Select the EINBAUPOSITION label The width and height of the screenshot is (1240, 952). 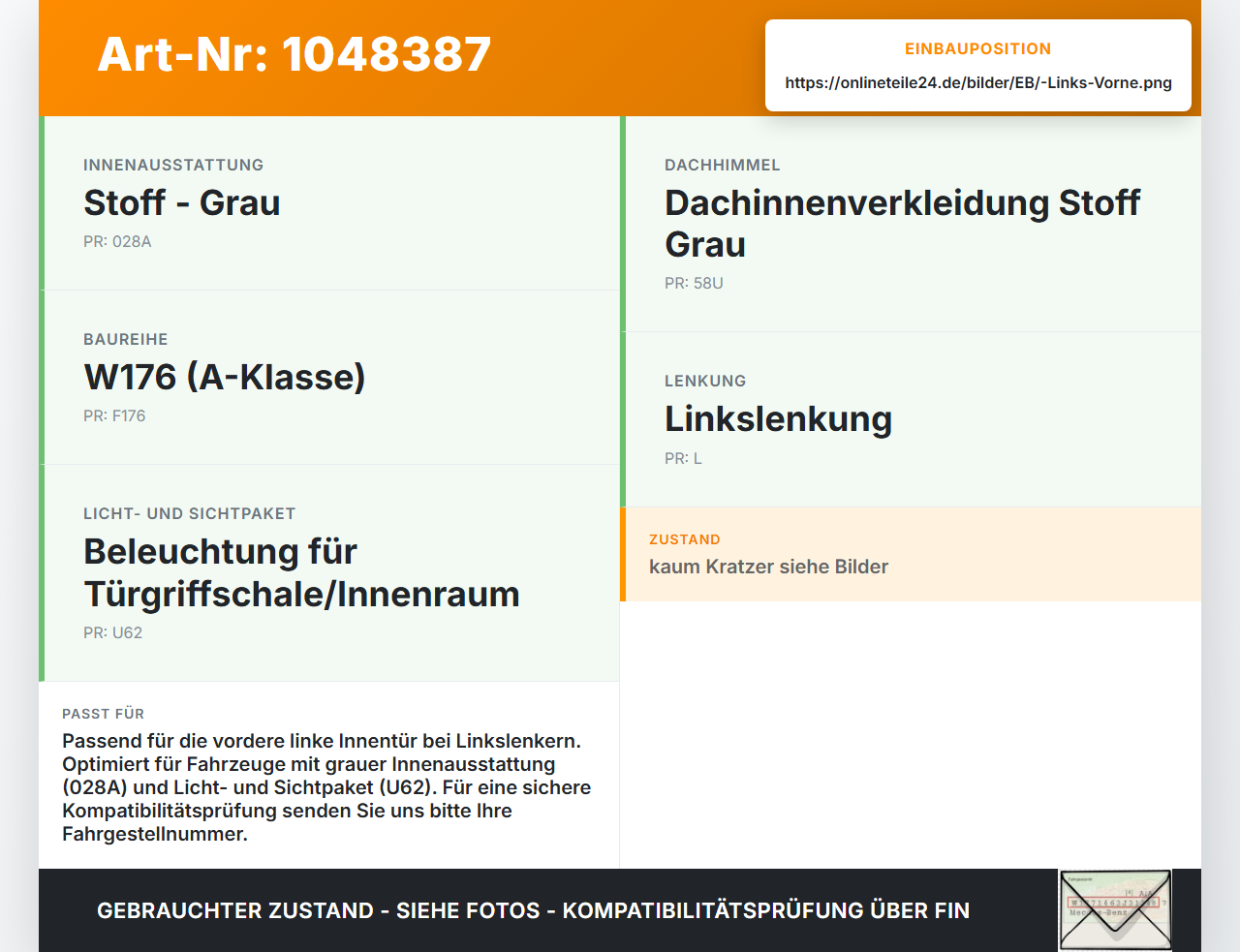(x=978, y=48)
